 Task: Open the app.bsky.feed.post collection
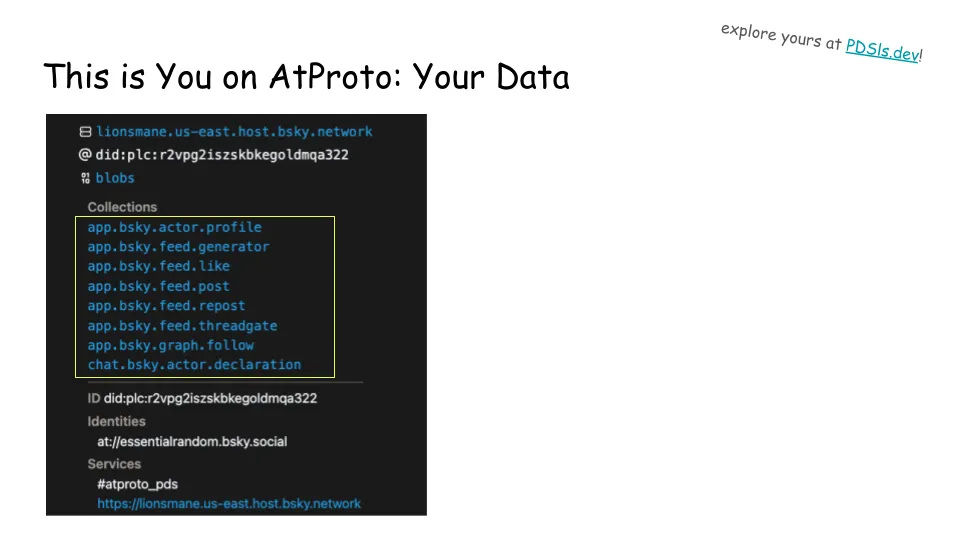coord(158,286)
